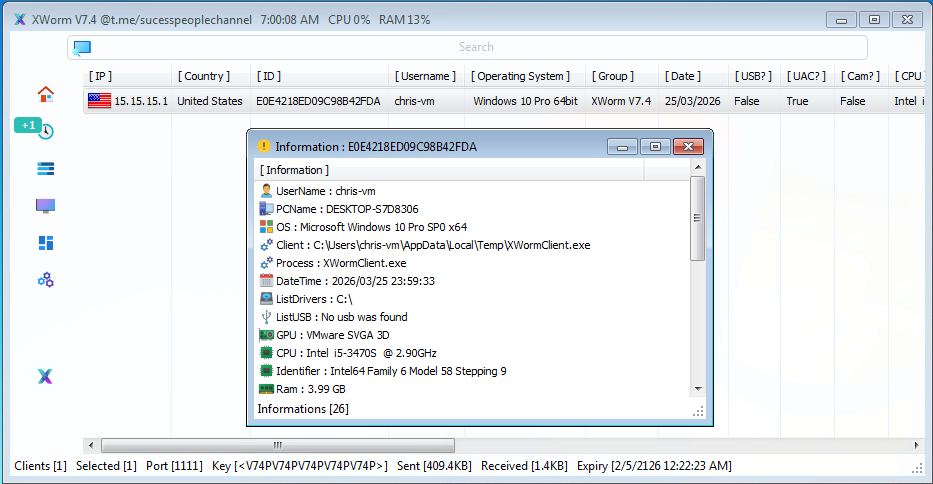This screenshot has height=484, width=933.
Task: Select the UserName user icon row
Action: coord(266,191)
